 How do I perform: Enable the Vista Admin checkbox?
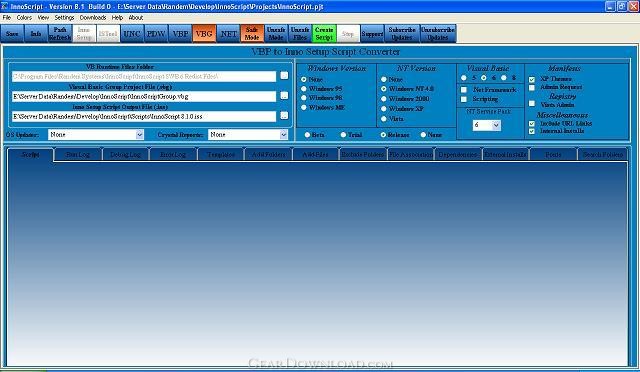(x=532, y=104)
